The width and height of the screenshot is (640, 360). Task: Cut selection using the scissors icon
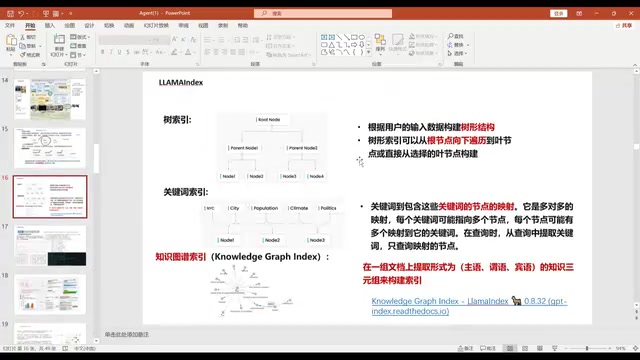tap(23, 37)
